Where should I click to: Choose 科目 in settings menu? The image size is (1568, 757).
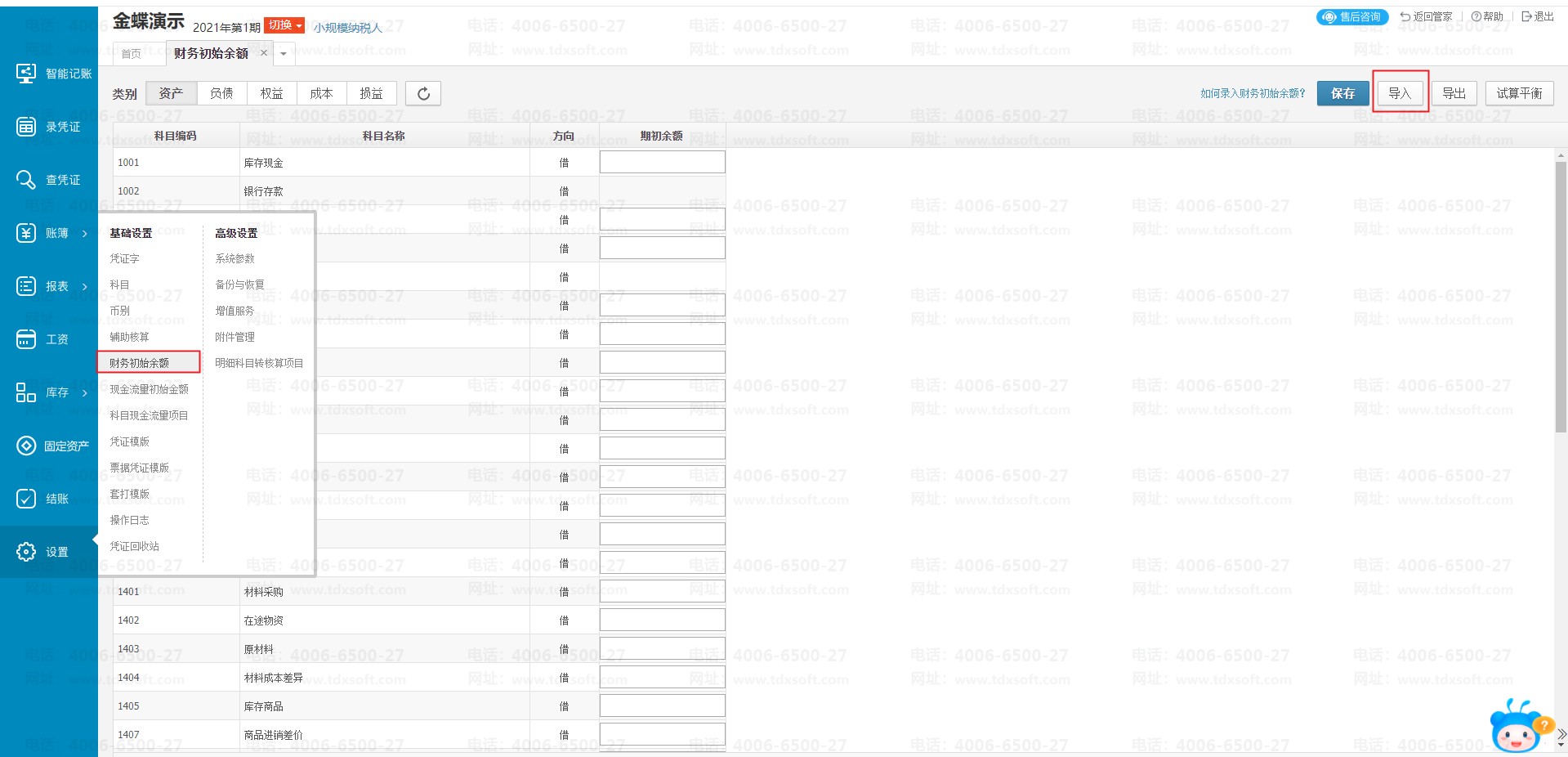(120, 284)
